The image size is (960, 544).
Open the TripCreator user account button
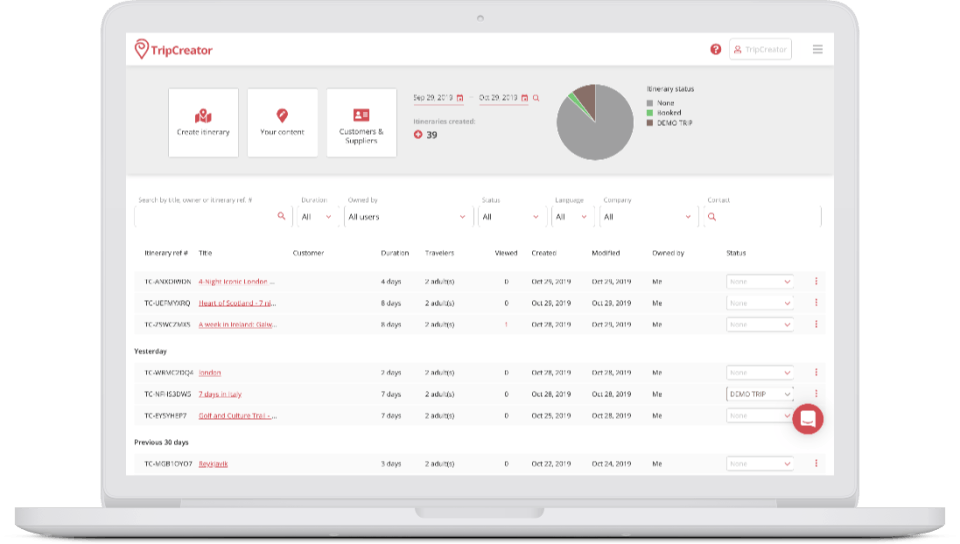pyautogui.click(x=760, y=50)
